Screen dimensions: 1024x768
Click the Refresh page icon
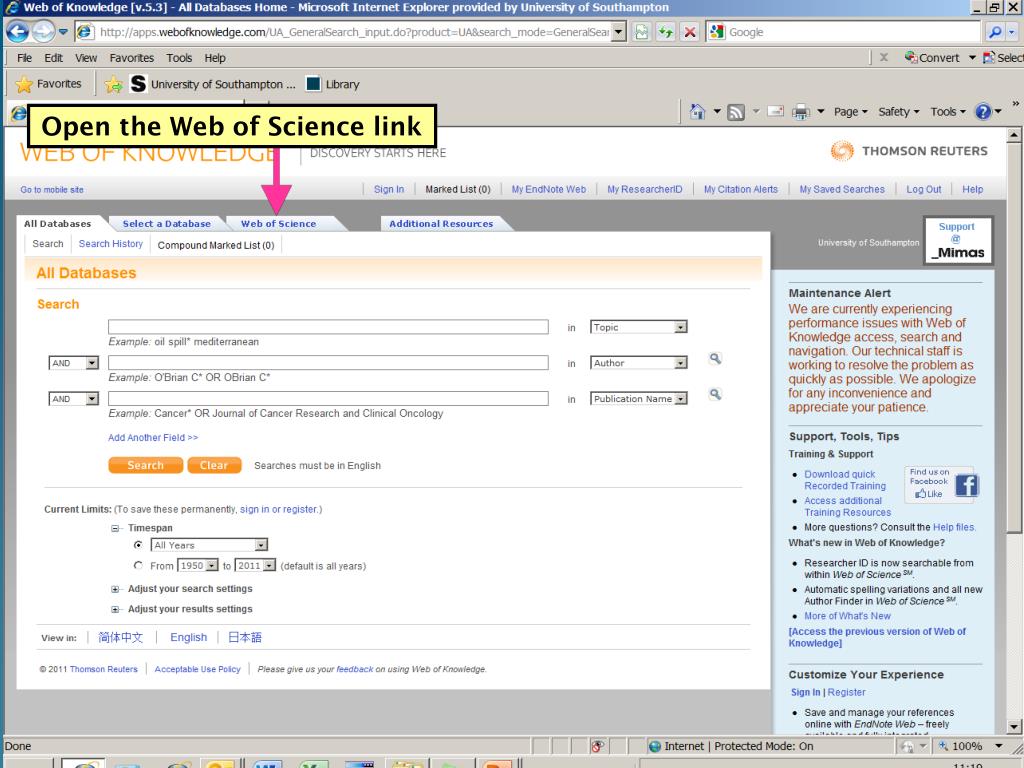[665, 31]
